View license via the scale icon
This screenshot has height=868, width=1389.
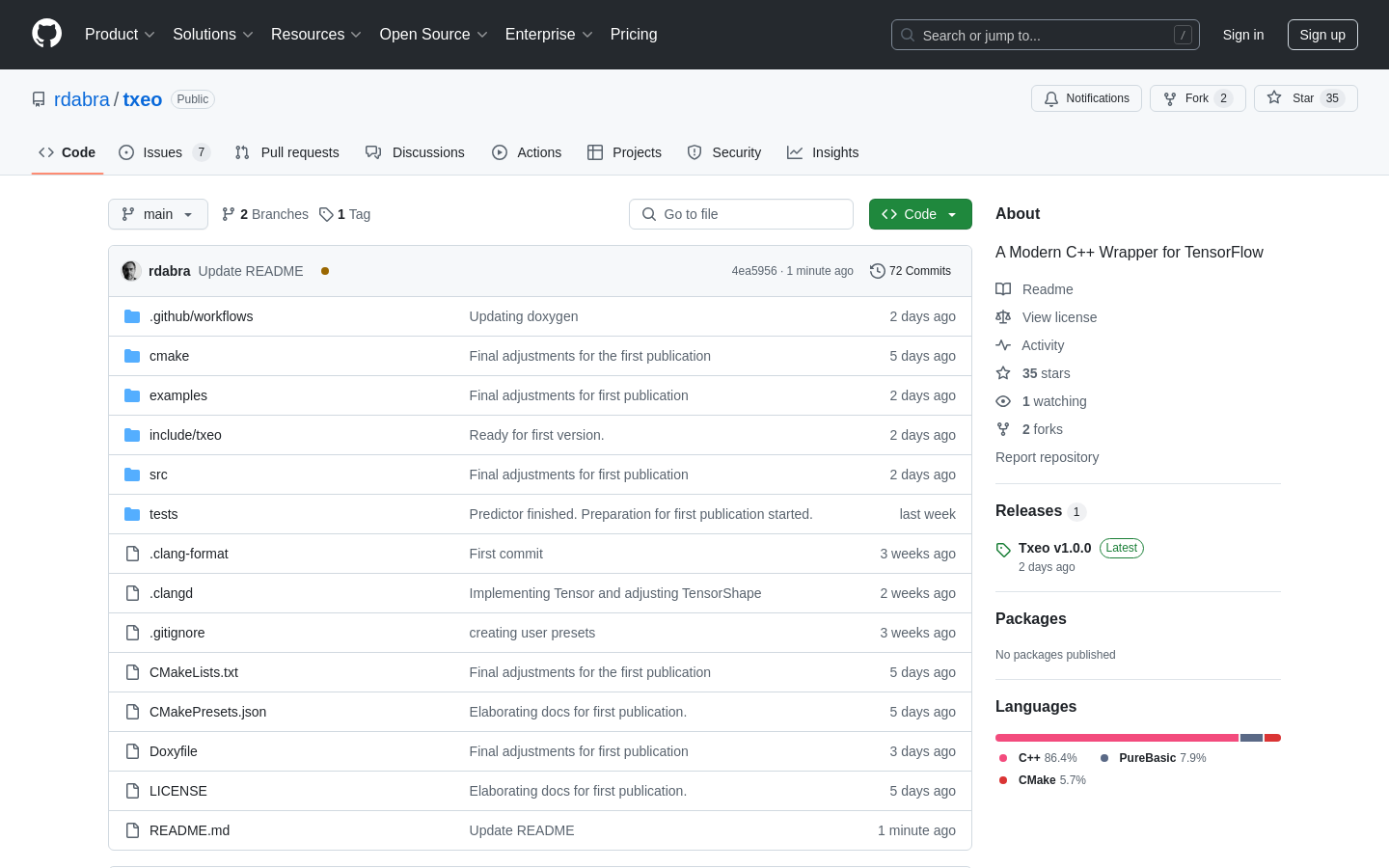[1003, 317]
